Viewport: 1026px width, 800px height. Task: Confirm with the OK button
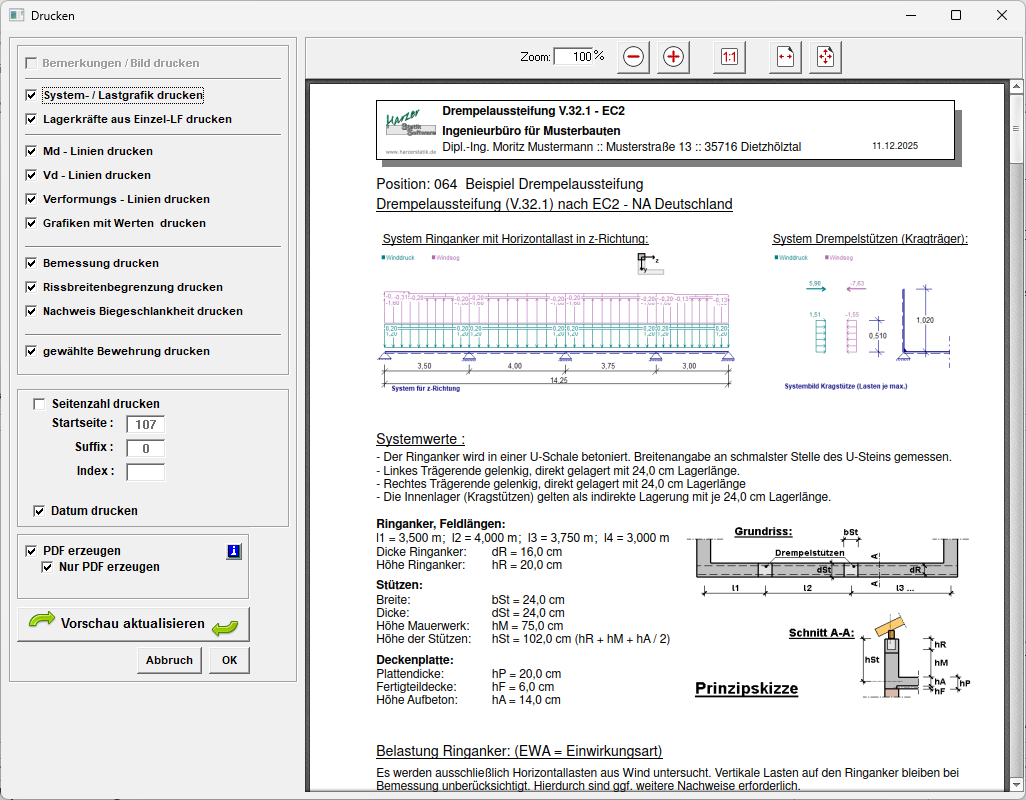[x=229, y=660]
